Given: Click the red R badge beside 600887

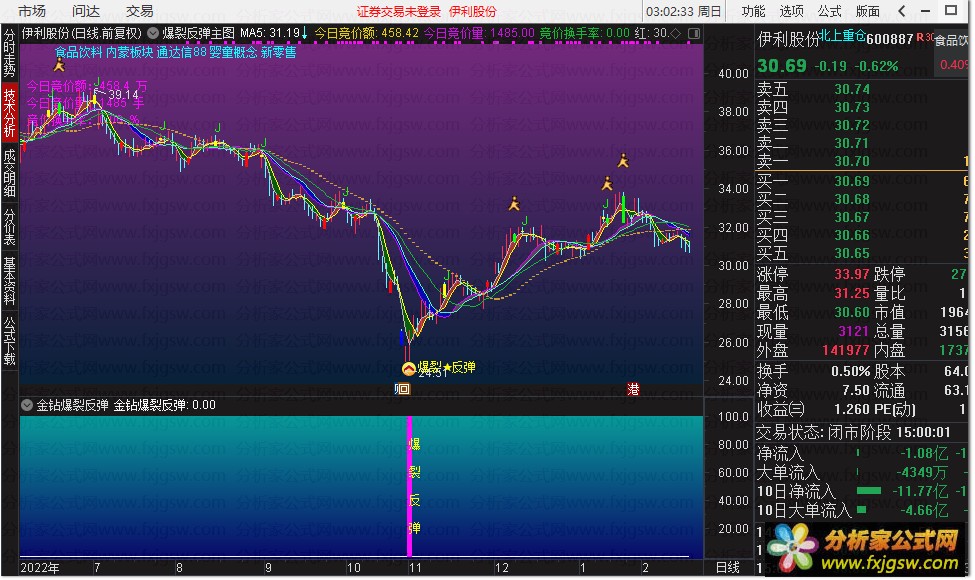Looking at the screenshot, I should point(920,38).
